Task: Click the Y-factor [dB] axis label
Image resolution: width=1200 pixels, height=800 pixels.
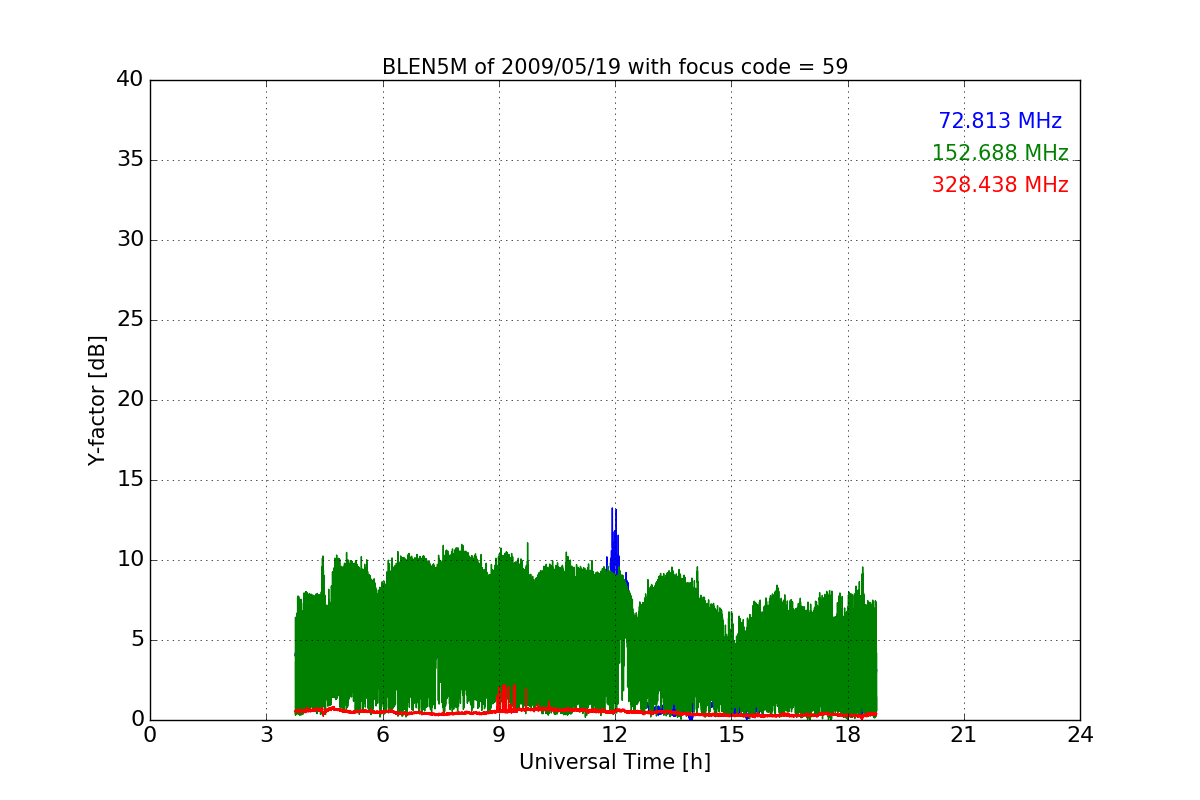Action: click(97, 400)
